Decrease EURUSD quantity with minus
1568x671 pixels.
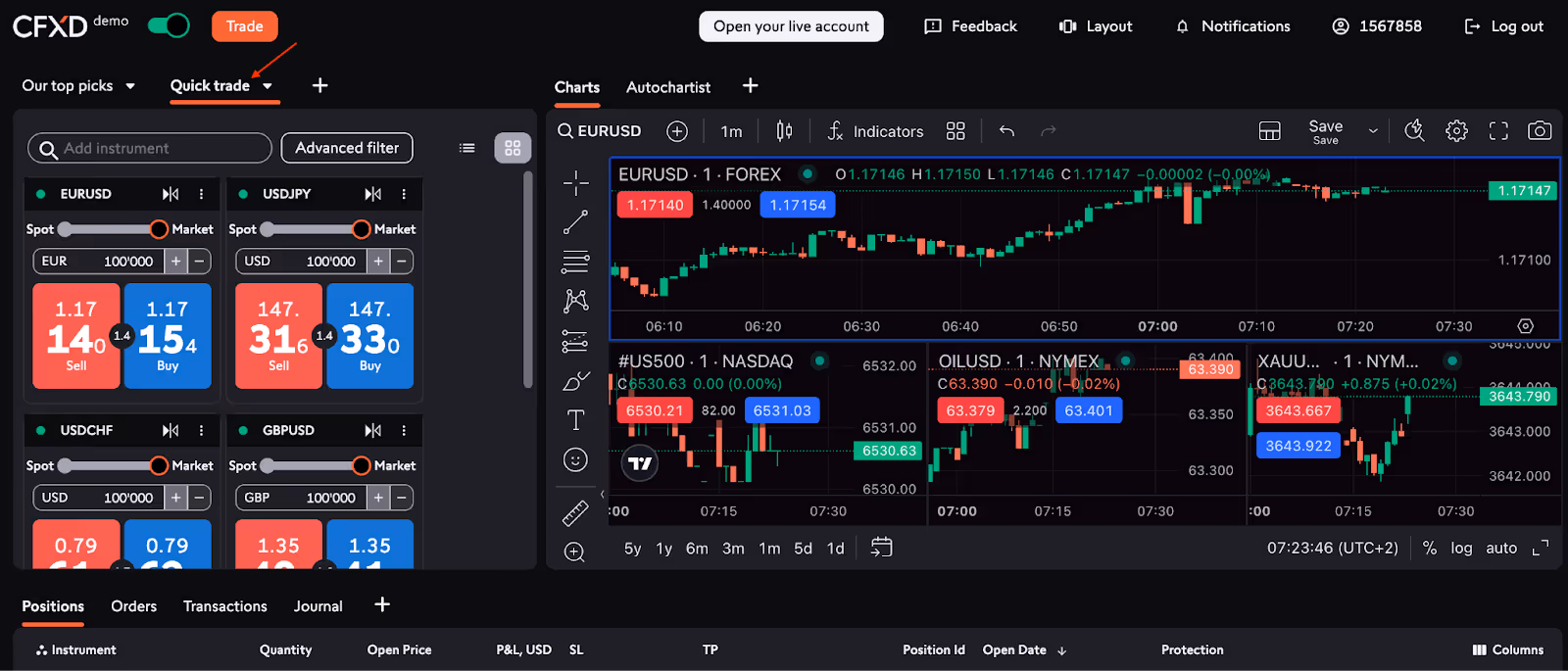point(199,262)
